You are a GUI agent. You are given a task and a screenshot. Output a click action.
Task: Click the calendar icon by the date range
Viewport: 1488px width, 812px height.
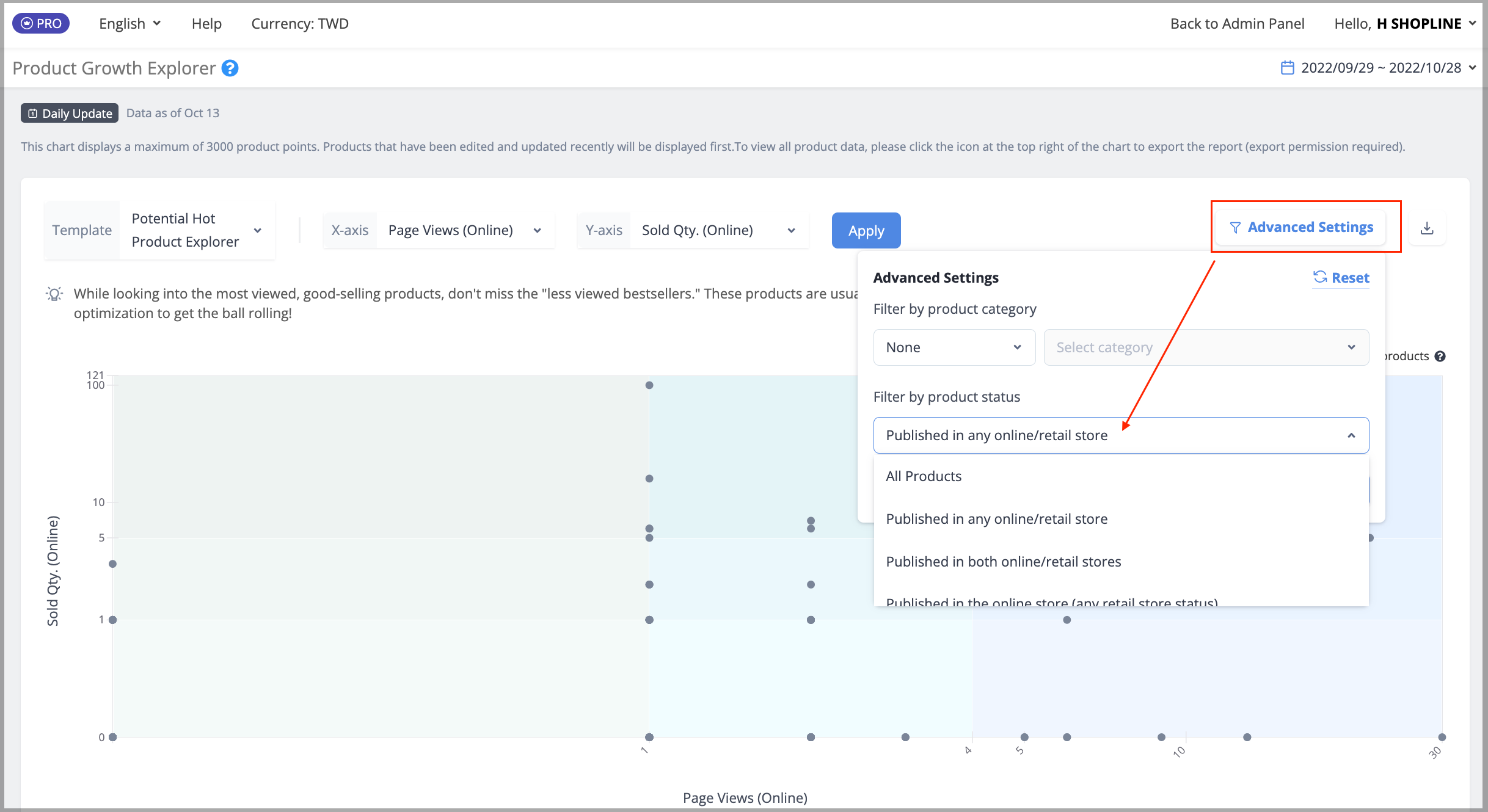1287,68
